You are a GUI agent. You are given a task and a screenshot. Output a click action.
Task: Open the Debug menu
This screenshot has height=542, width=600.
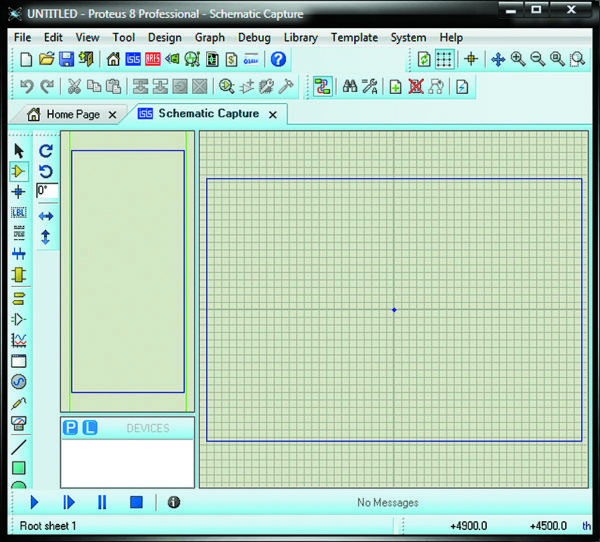[254, 38]
